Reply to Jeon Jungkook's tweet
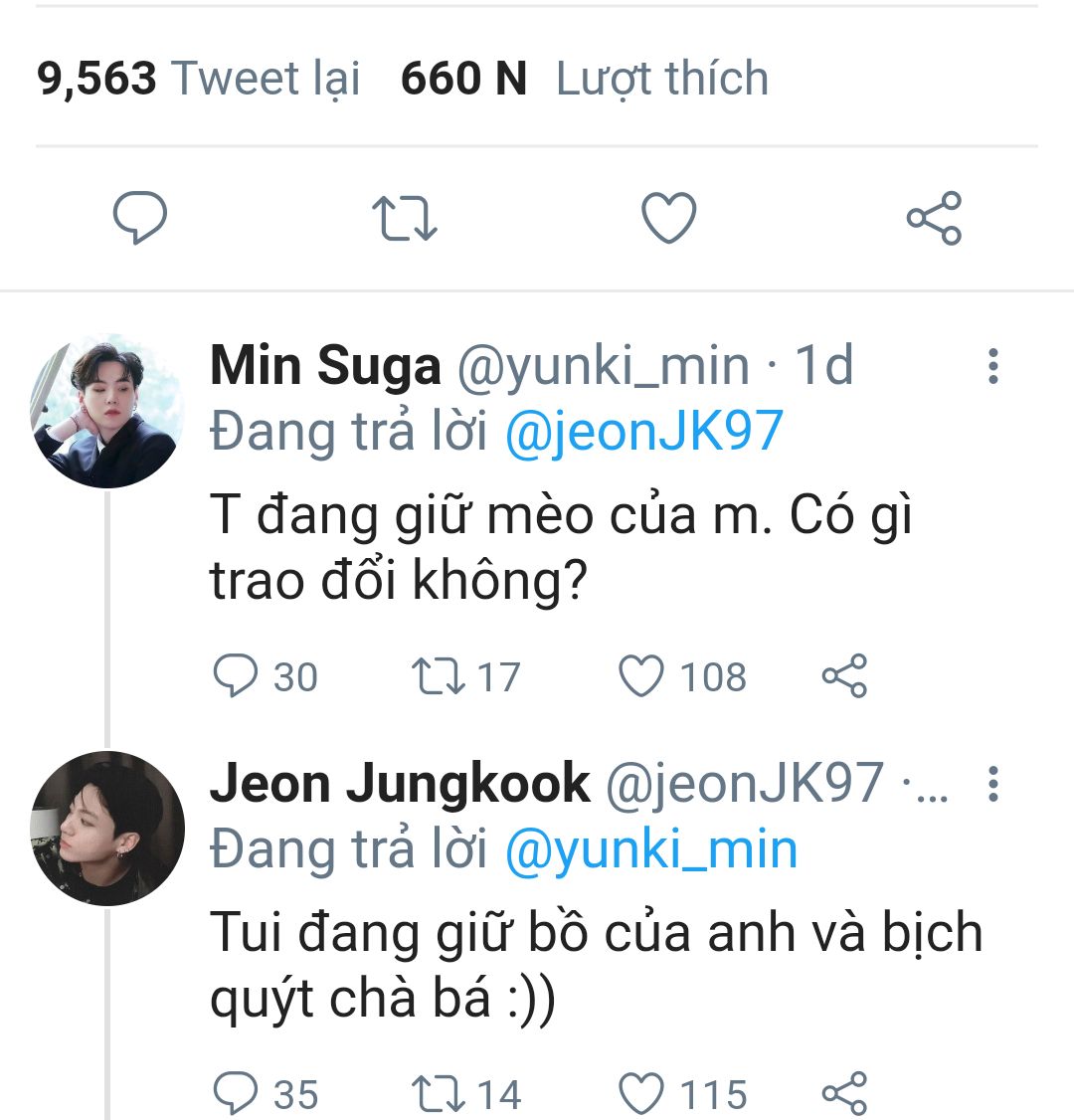This screenshot has width=1074, height=1120. click(x=236, y=1094)
